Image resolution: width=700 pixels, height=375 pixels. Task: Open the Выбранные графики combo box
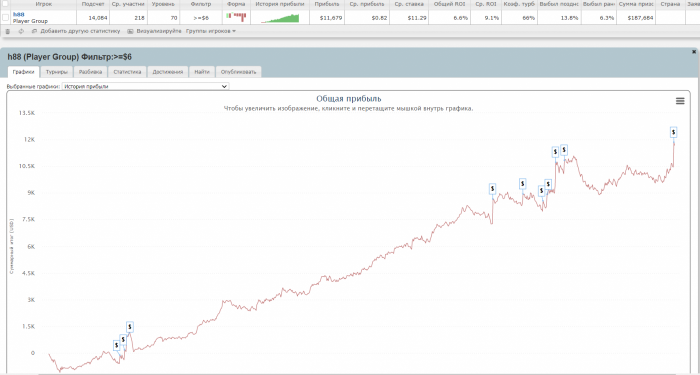146,87
